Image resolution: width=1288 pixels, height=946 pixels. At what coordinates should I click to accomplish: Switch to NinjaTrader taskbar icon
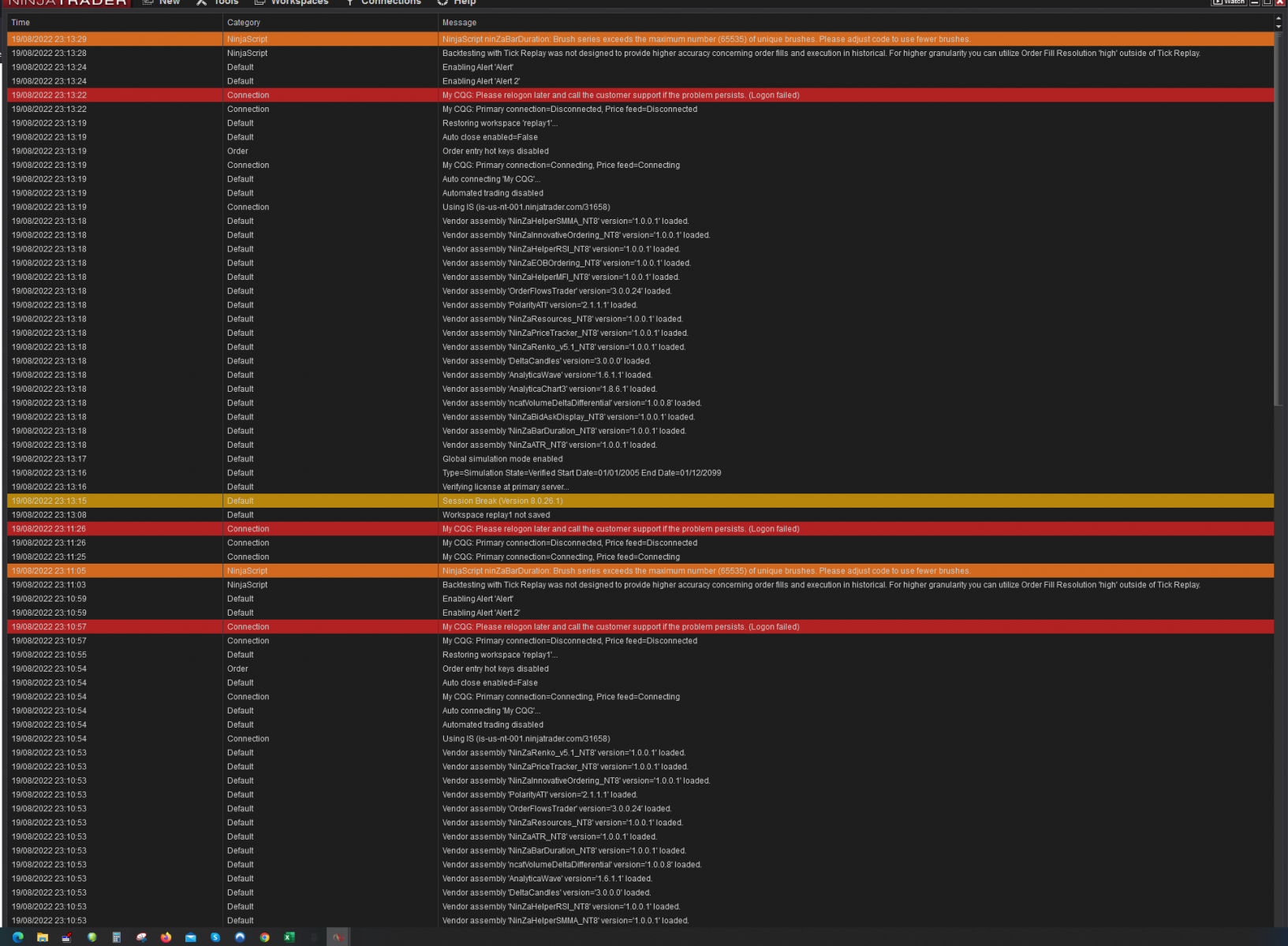point(338,937)
